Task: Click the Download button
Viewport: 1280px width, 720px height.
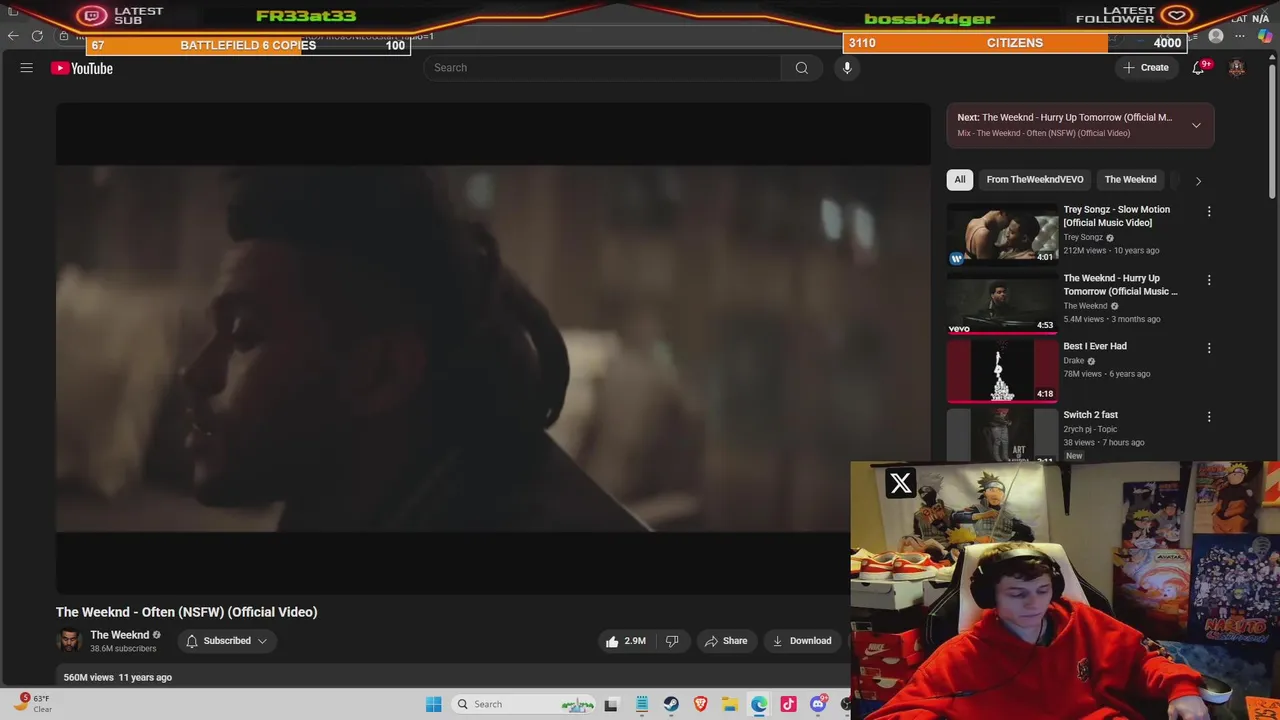Action: click(802, 641)
